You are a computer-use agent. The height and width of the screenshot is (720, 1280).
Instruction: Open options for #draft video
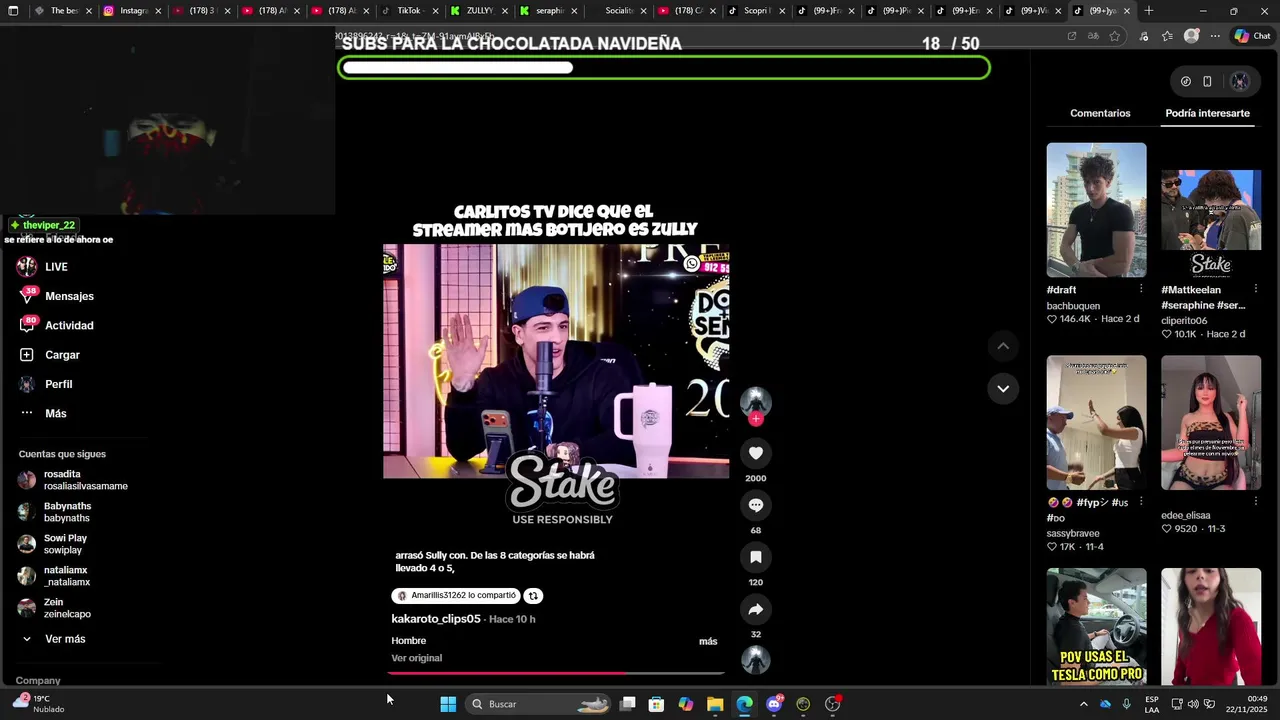pos(1141,289)
